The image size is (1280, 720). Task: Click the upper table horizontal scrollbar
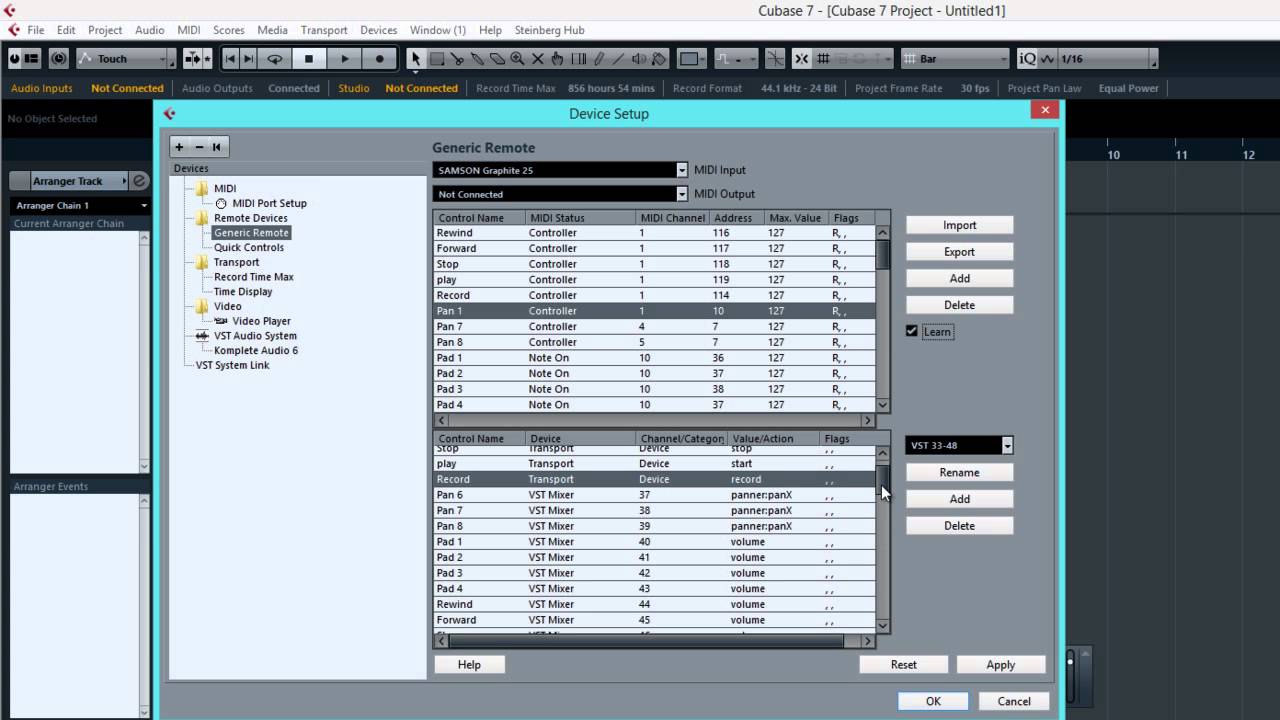(654, 421)
